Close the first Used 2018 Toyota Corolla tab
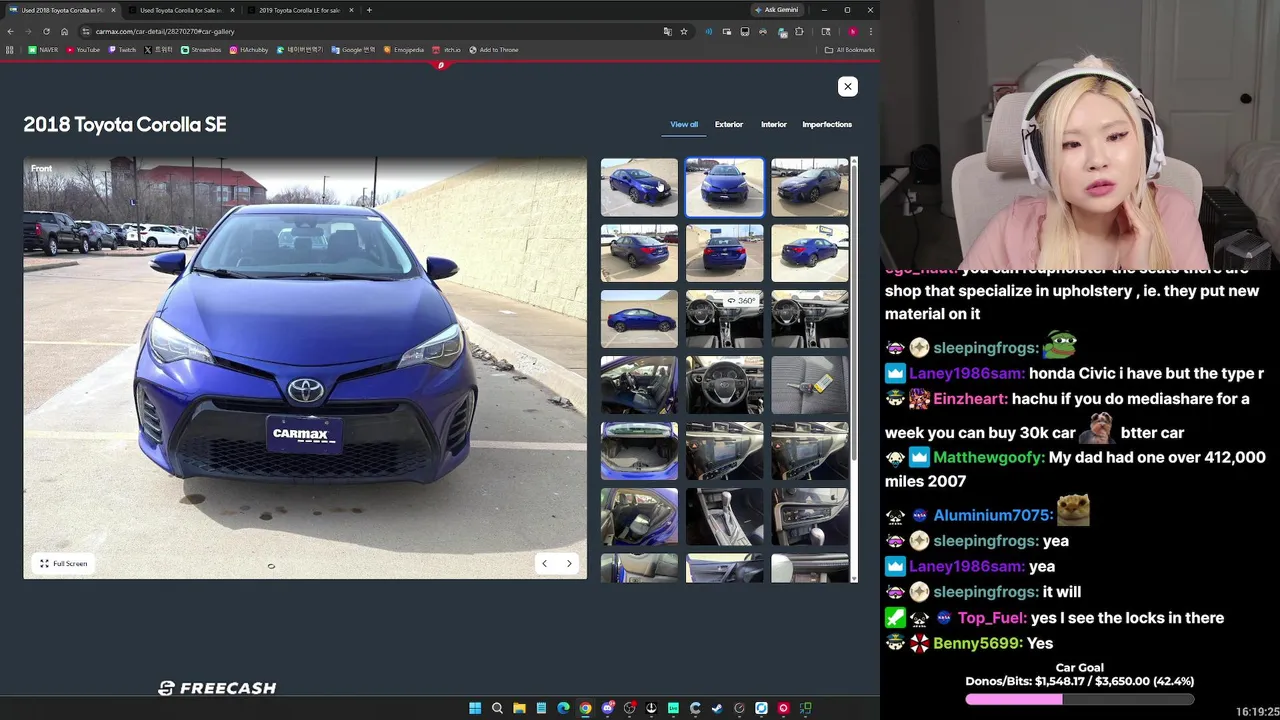The height and width of the screenshot is (720, 1280). (x=113, y=10)
